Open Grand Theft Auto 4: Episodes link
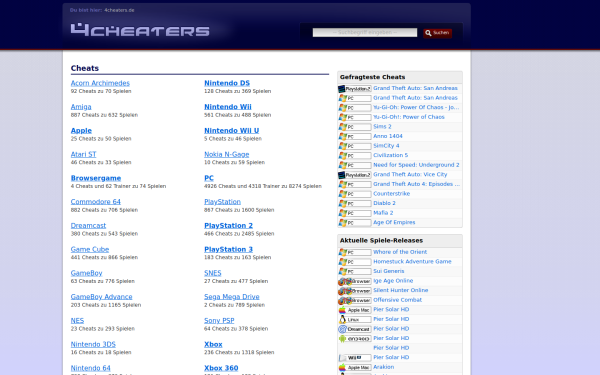600x375 pixels. (x=417, y=184)
